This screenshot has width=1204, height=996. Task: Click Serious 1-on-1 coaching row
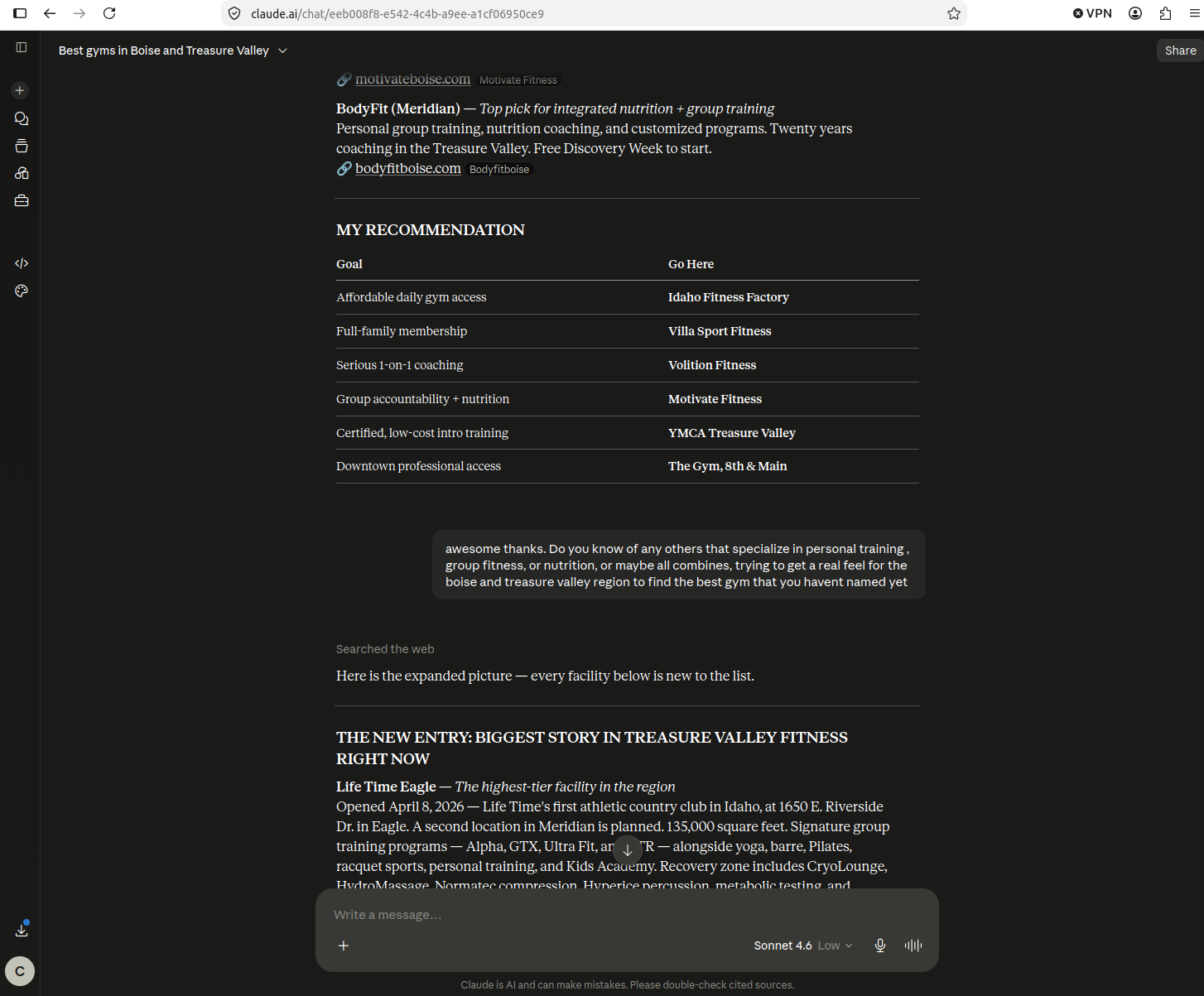pyautogui.click(x=628, y=365)
